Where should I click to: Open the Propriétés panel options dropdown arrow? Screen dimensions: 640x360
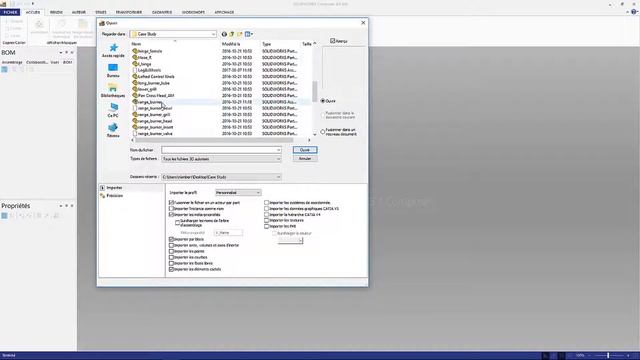pos(61,206)
